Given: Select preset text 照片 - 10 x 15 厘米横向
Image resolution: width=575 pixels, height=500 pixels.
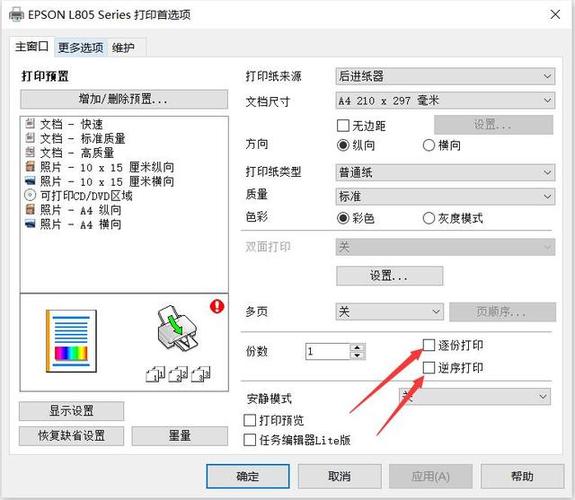Looking at the screenshot, I should click(x=107, y=181).
